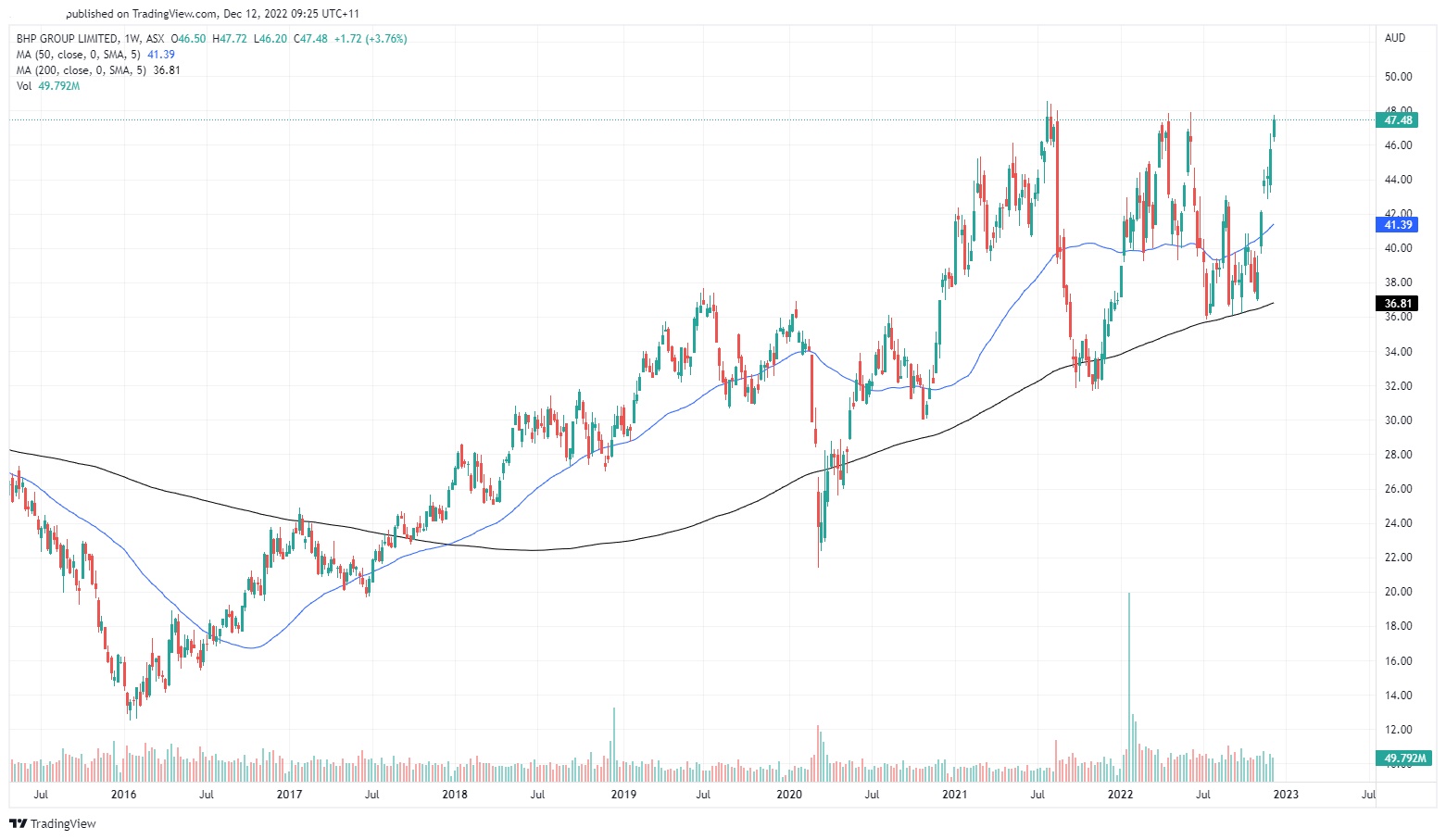Viewport: 1446px width, 840px height.
Task: Click the TradingView logo below the chart
Action: [53, 823]
